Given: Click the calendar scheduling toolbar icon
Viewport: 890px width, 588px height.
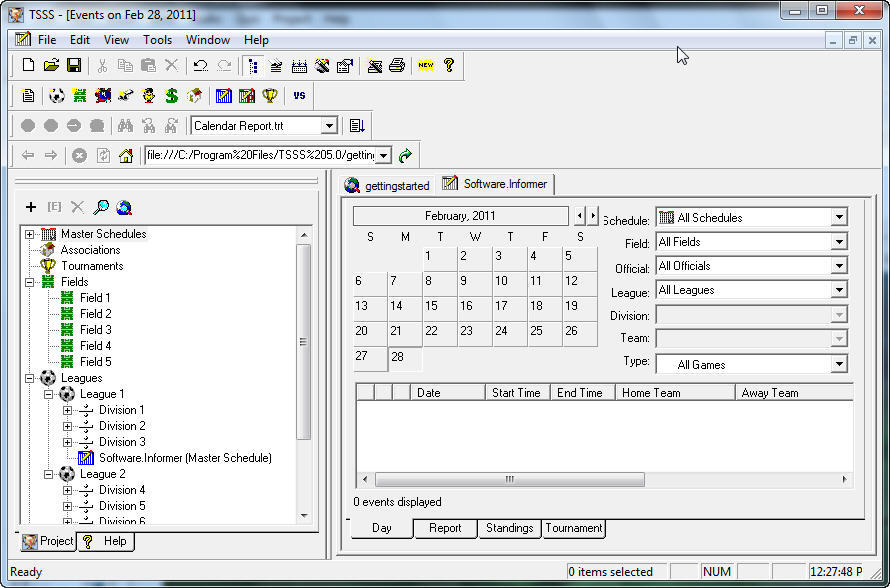Looking at the screenshot, I should click(298, 65).
